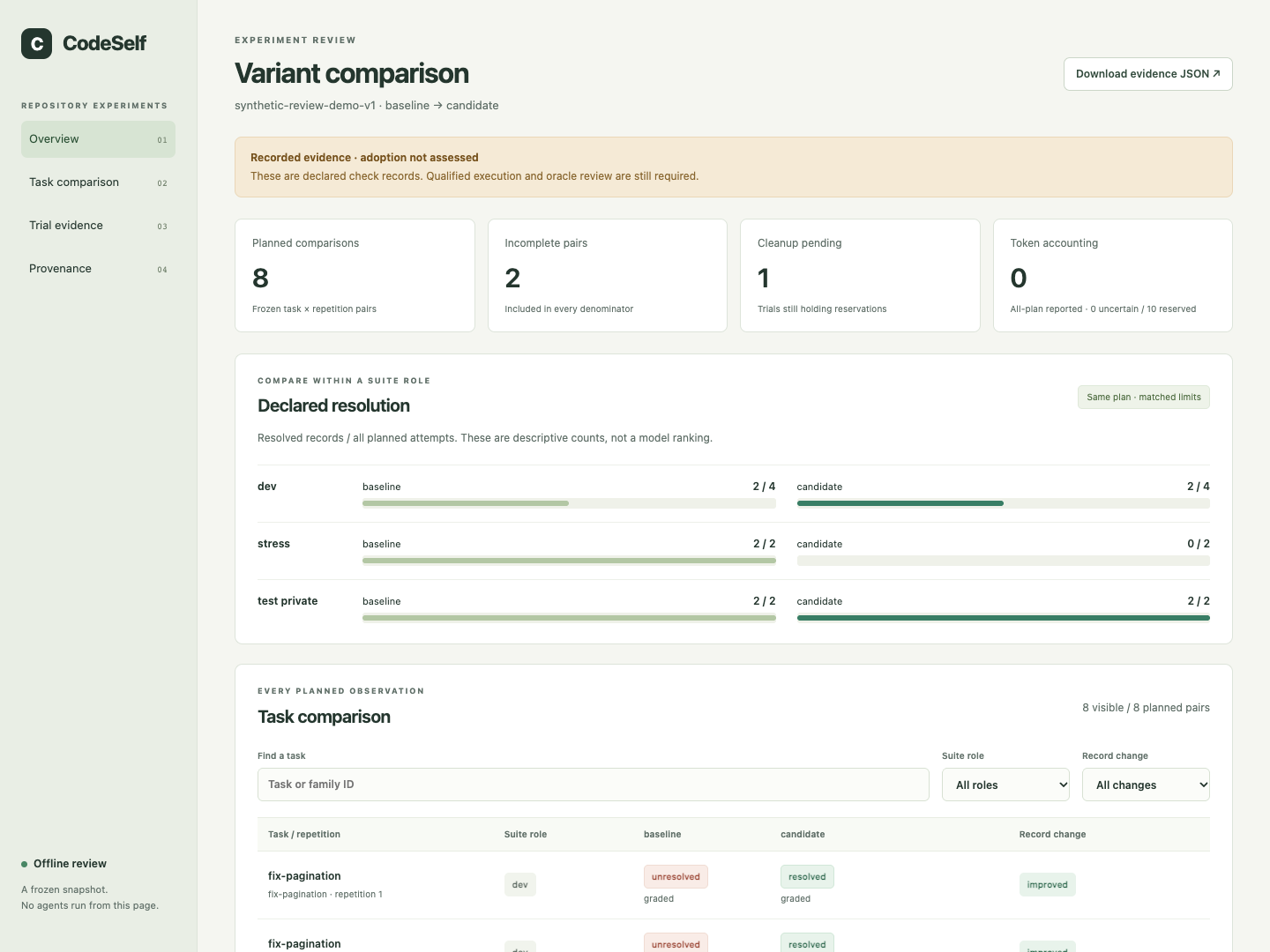Click 'Offline review' status label
The height and width of the screenshot is (952, 1270).
70,864
